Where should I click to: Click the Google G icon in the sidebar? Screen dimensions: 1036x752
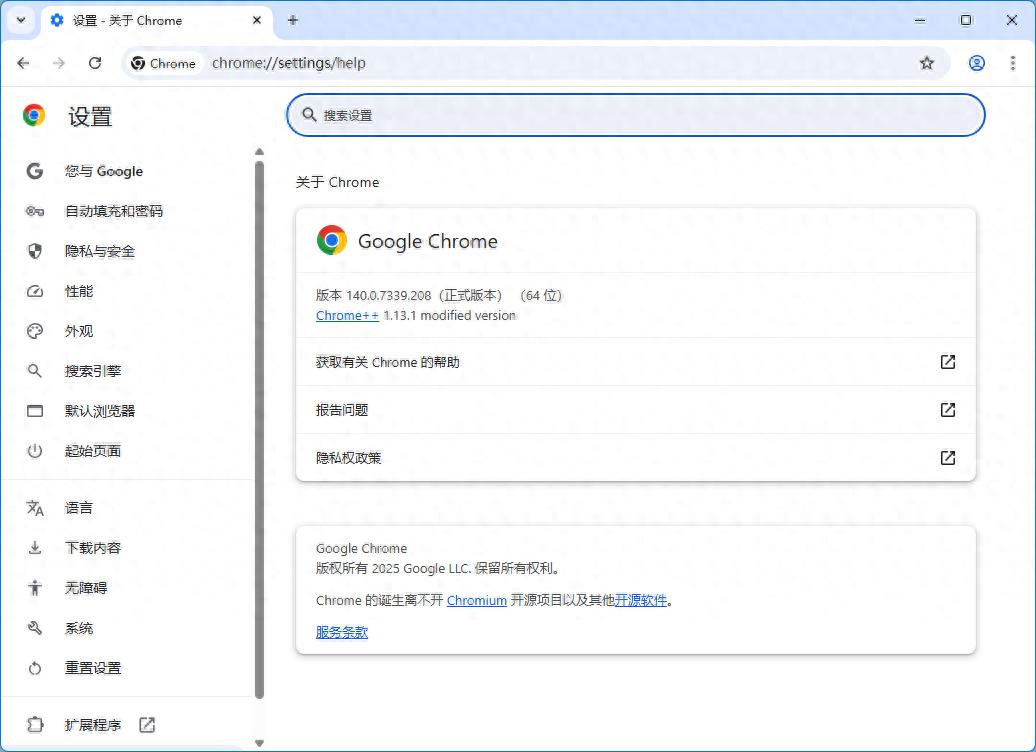click(x=35, y=171)
